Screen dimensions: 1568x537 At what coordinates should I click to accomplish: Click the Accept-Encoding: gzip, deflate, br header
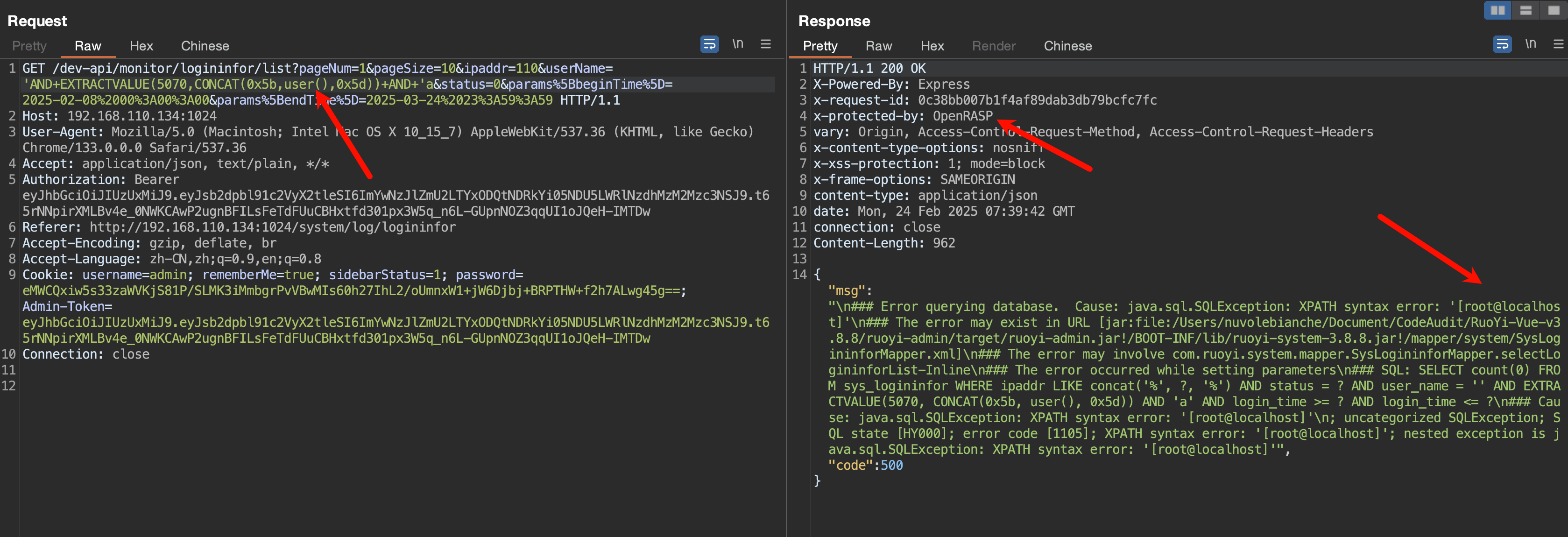click(149, 243)
